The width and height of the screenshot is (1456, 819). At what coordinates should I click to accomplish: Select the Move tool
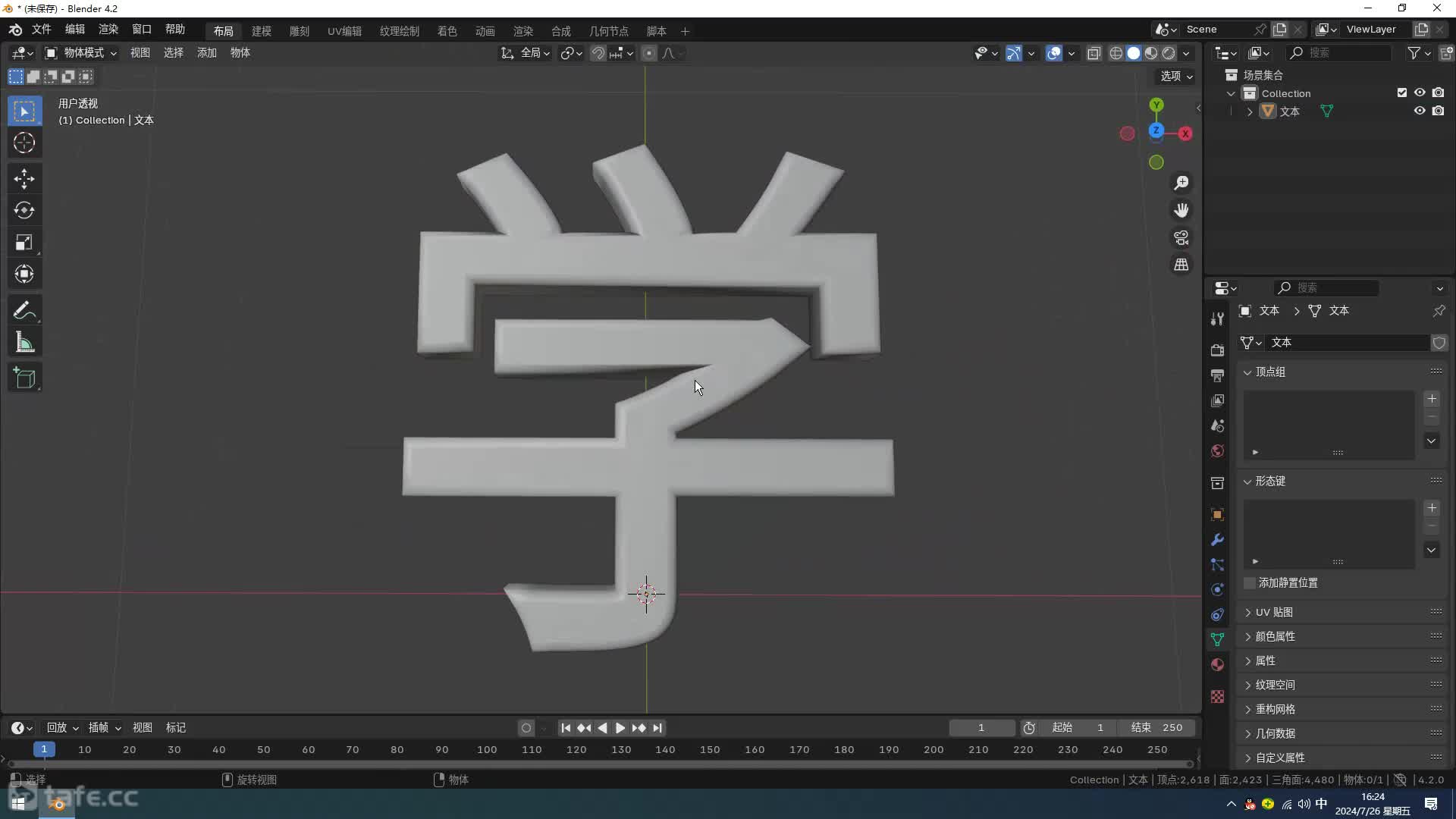point(24,179)
